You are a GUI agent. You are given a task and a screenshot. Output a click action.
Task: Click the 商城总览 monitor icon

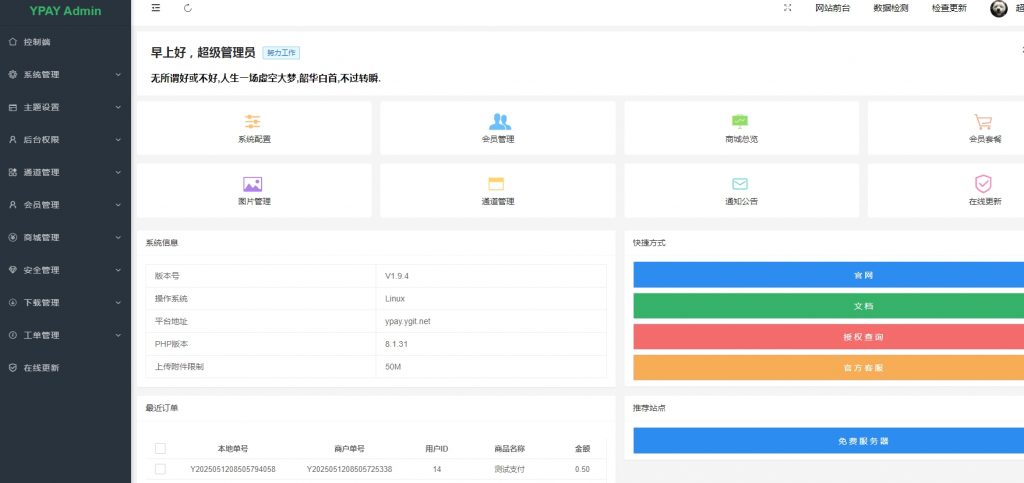point(740,121)
